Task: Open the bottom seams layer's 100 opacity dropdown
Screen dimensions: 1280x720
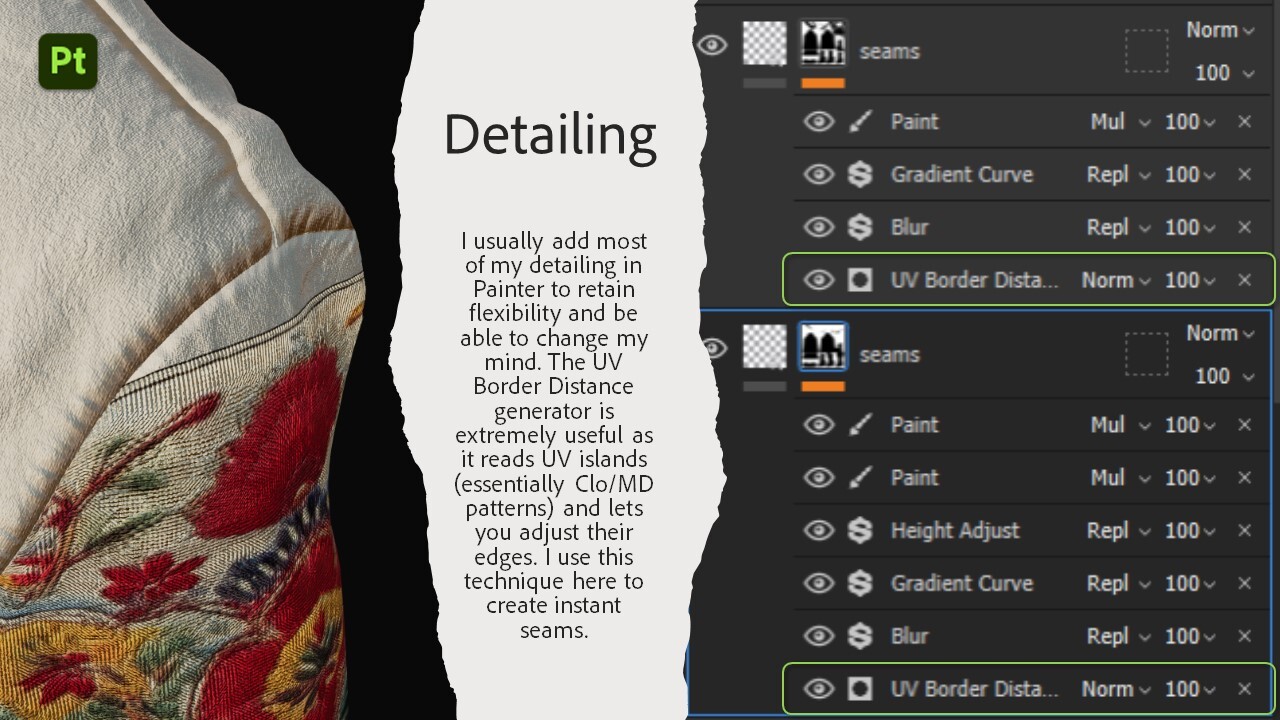Action: click(x=1225, y=376)
